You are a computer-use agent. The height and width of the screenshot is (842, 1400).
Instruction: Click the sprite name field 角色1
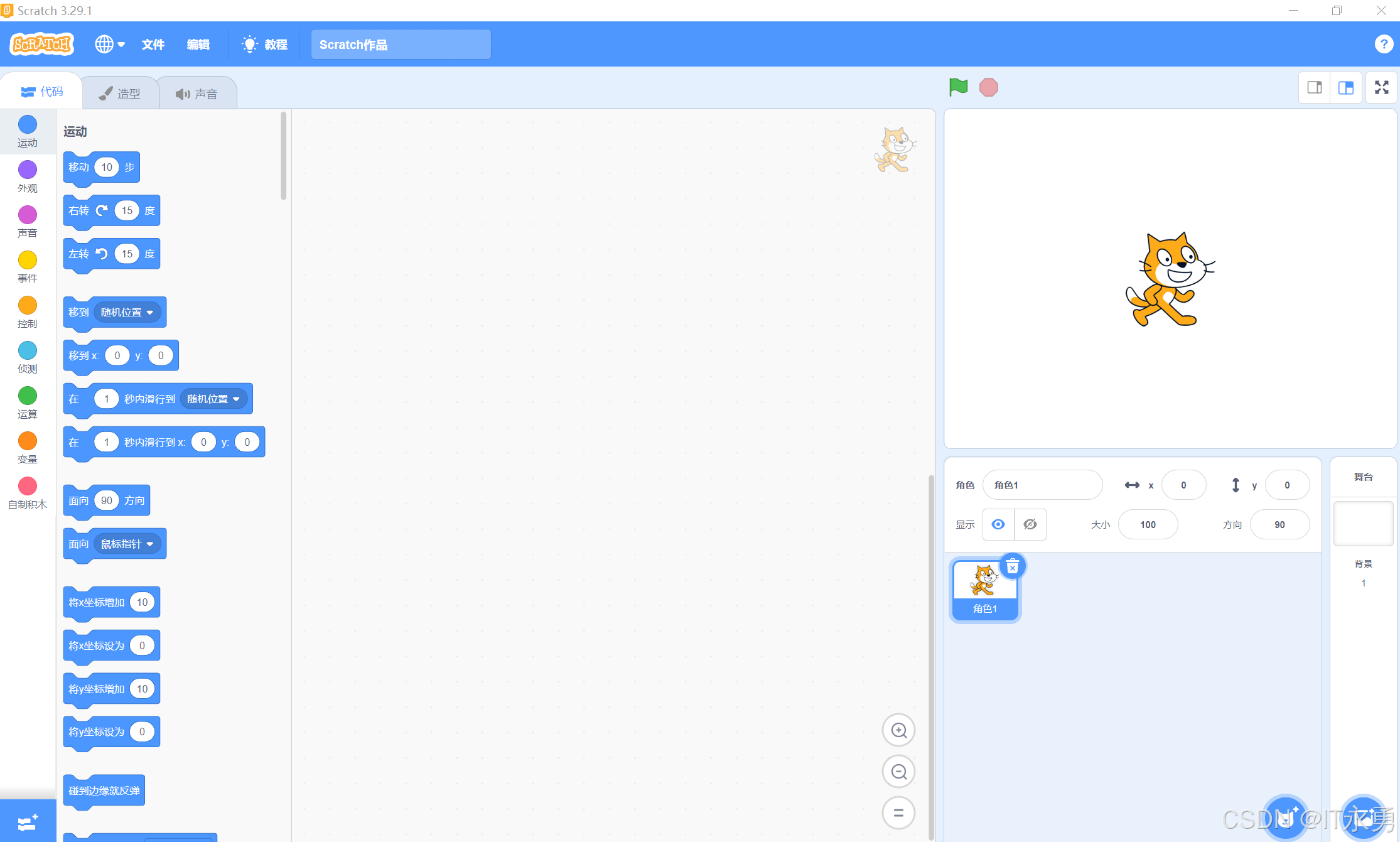(1042, 485)
